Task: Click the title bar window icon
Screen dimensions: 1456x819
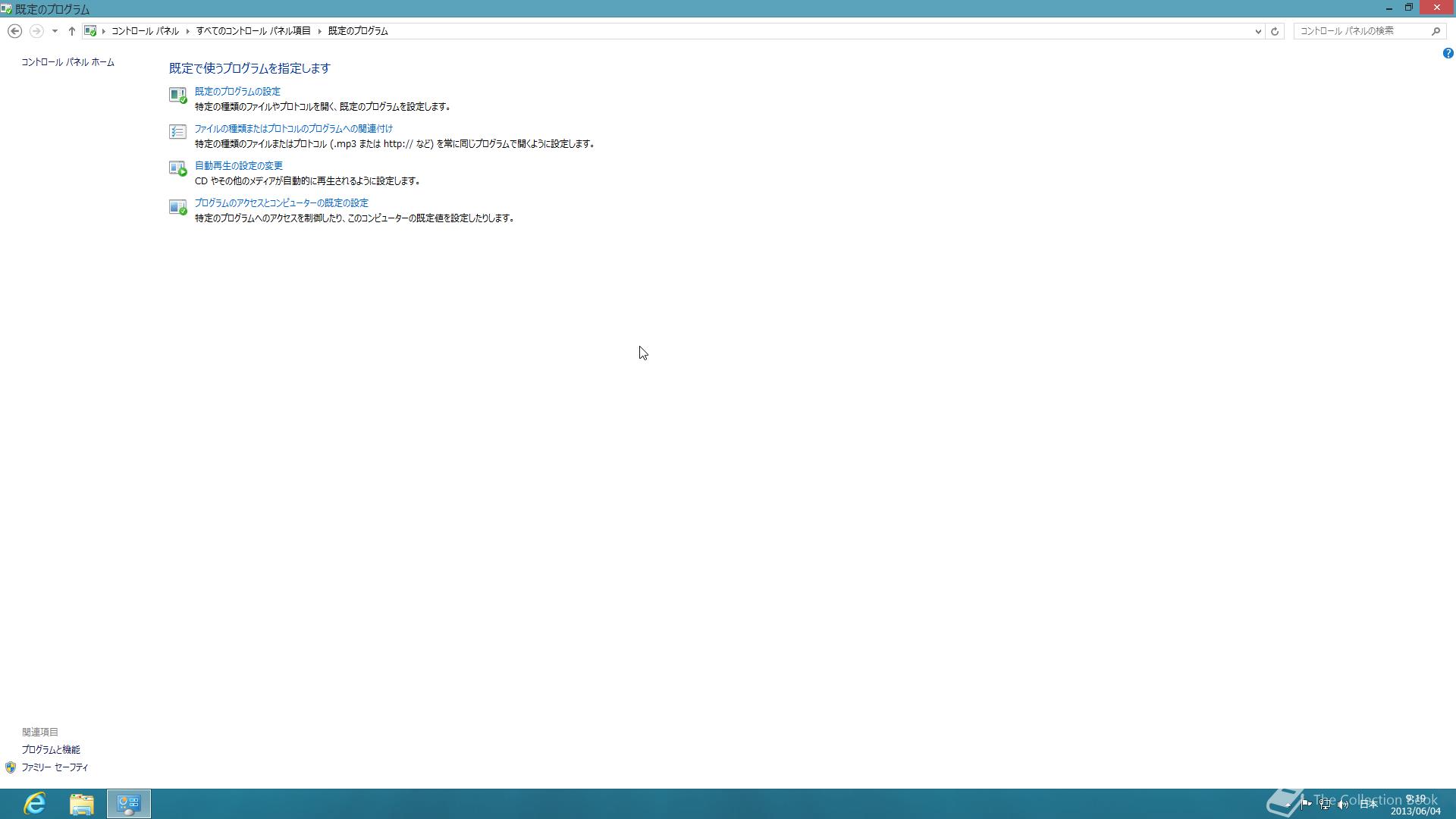Action: coord(6,9)
